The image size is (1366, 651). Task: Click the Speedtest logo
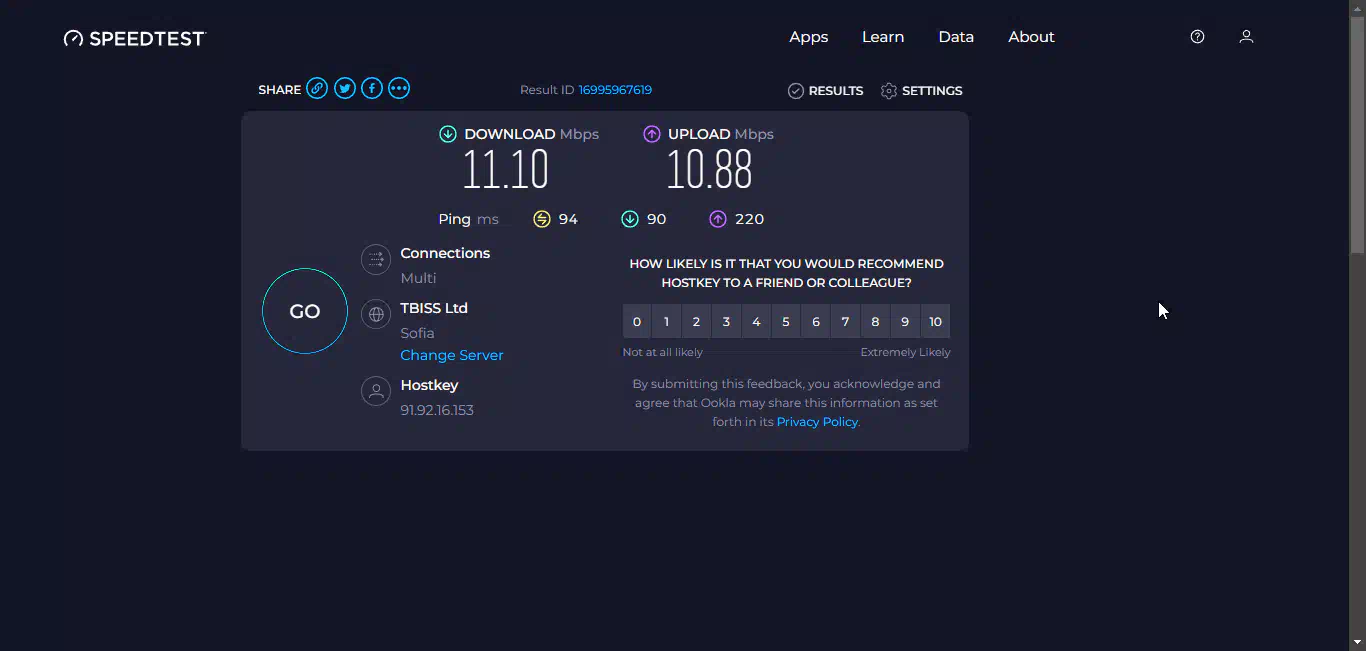click(135, 38)
